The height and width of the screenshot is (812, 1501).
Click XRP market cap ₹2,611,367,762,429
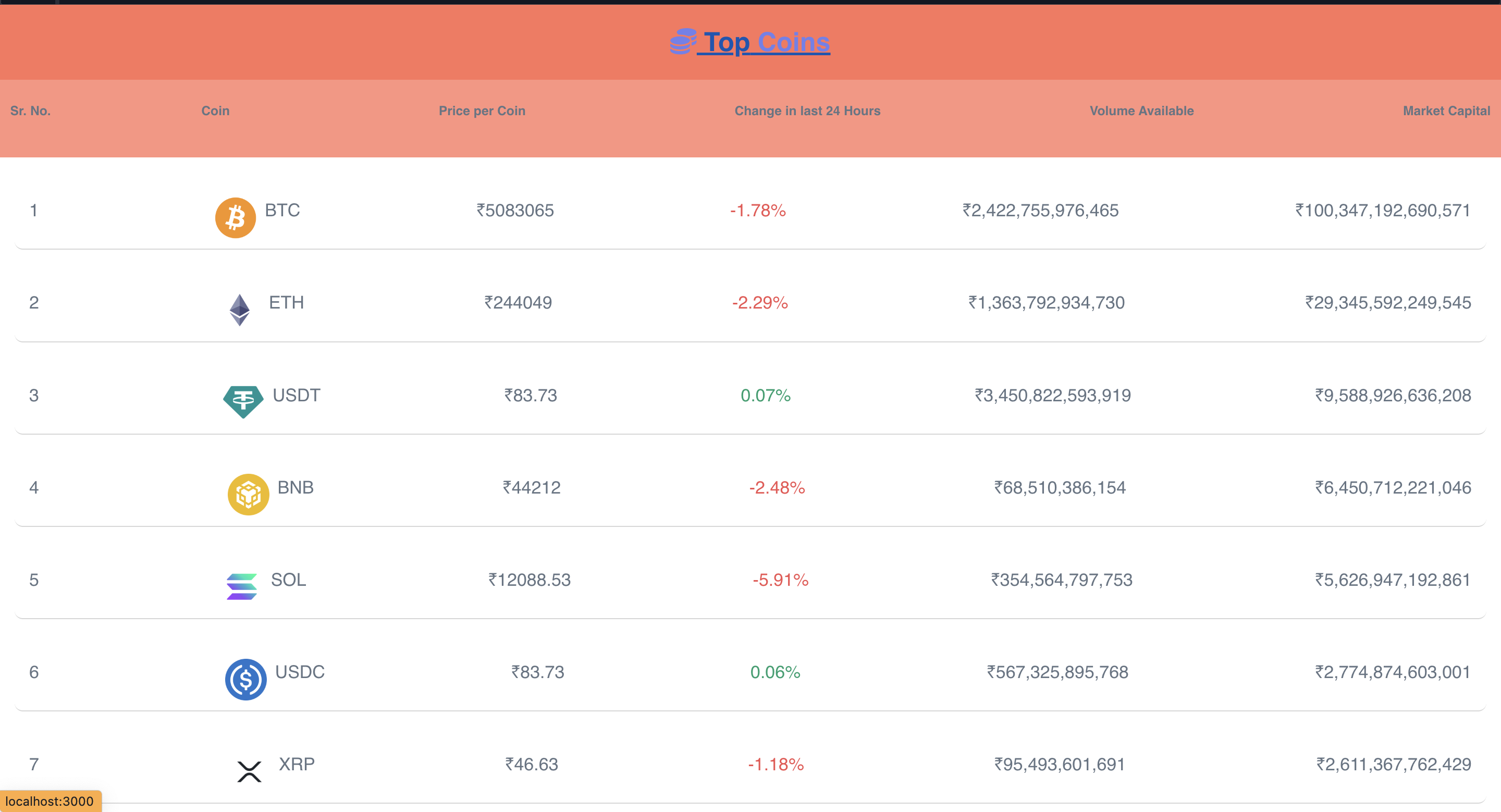coord(1394,764)
